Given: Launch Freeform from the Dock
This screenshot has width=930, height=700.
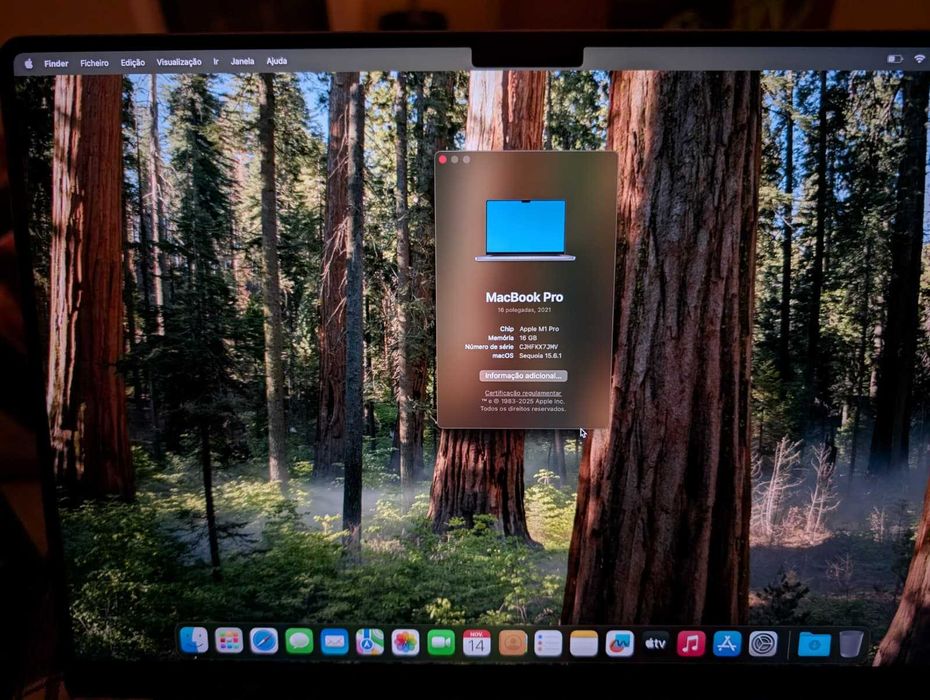Looking at the screenshot, I should [x=619, y=644].
